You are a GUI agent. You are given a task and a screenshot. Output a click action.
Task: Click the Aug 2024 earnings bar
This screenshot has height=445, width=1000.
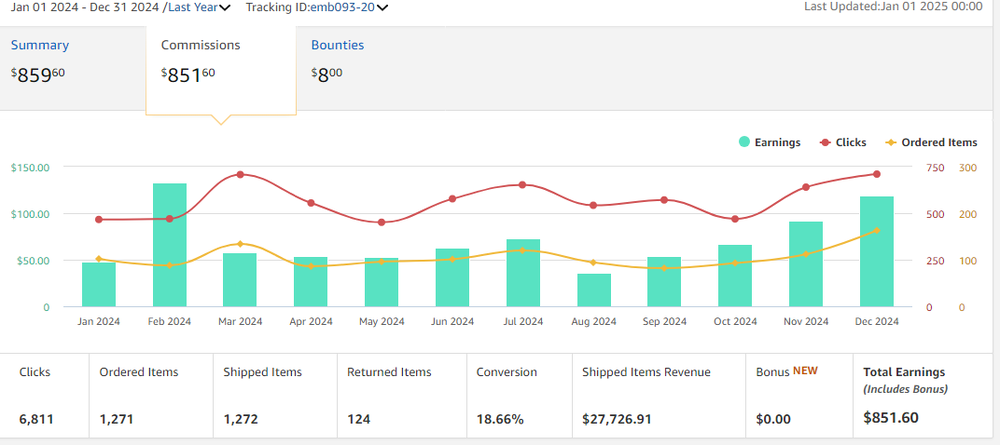(x=594, y=290)
